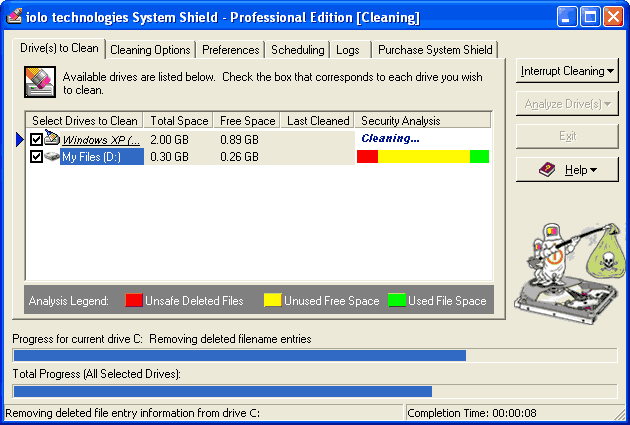Open the Preferences tab
Image resolution: width=630 pixels, height=425 pixels.
coord(231,50)
